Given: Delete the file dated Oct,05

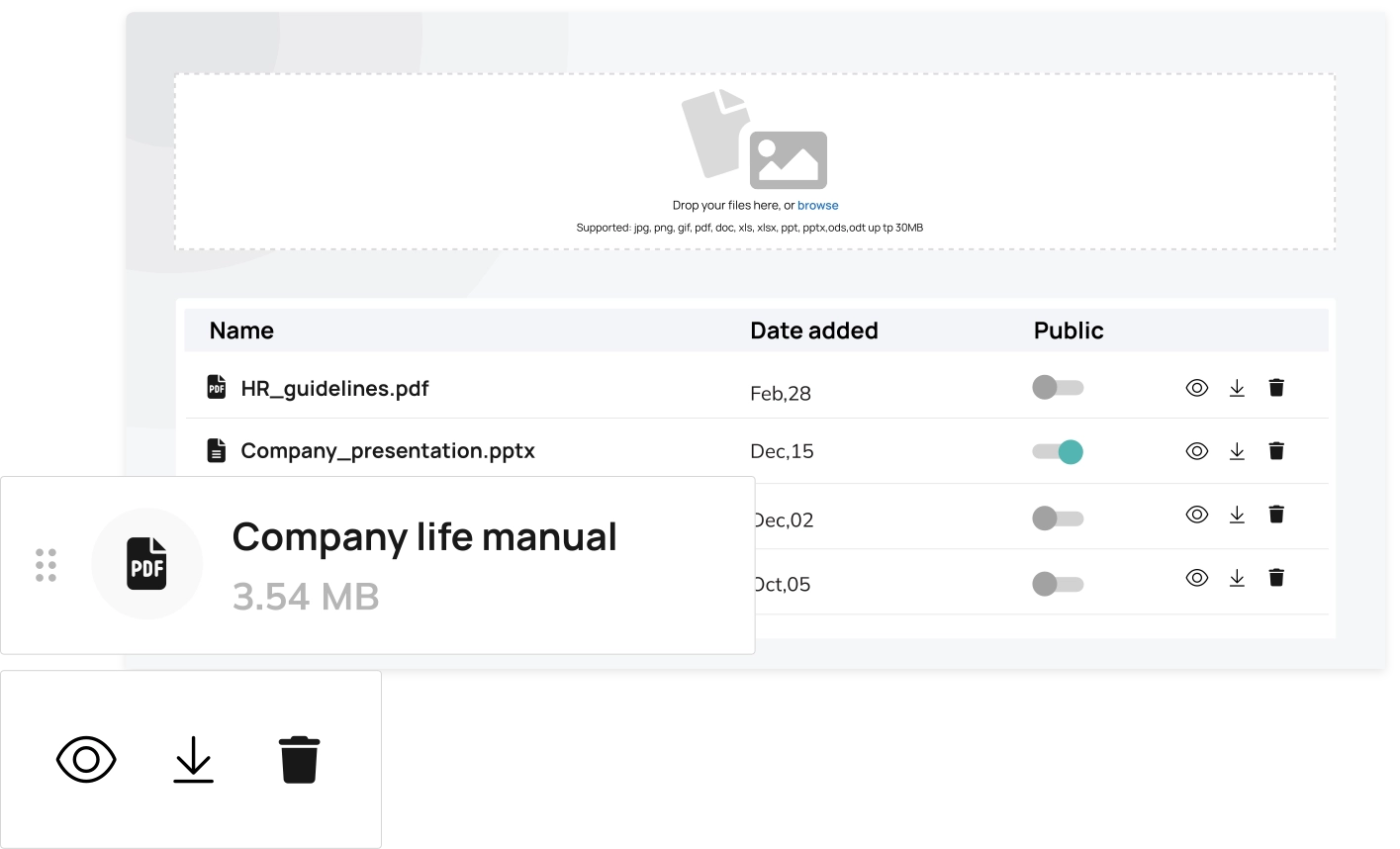Looking at the screenshot, I should tap(1276, 578).
